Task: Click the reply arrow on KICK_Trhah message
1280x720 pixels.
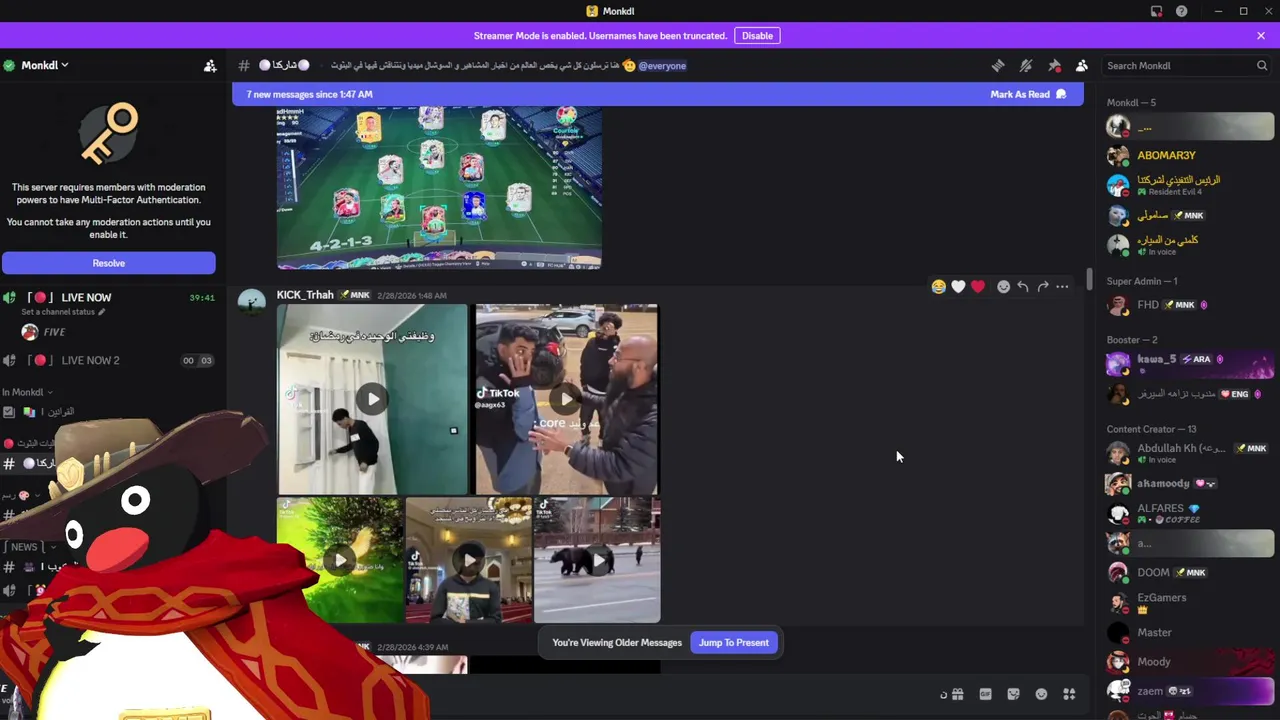Action: [1023, 287]
